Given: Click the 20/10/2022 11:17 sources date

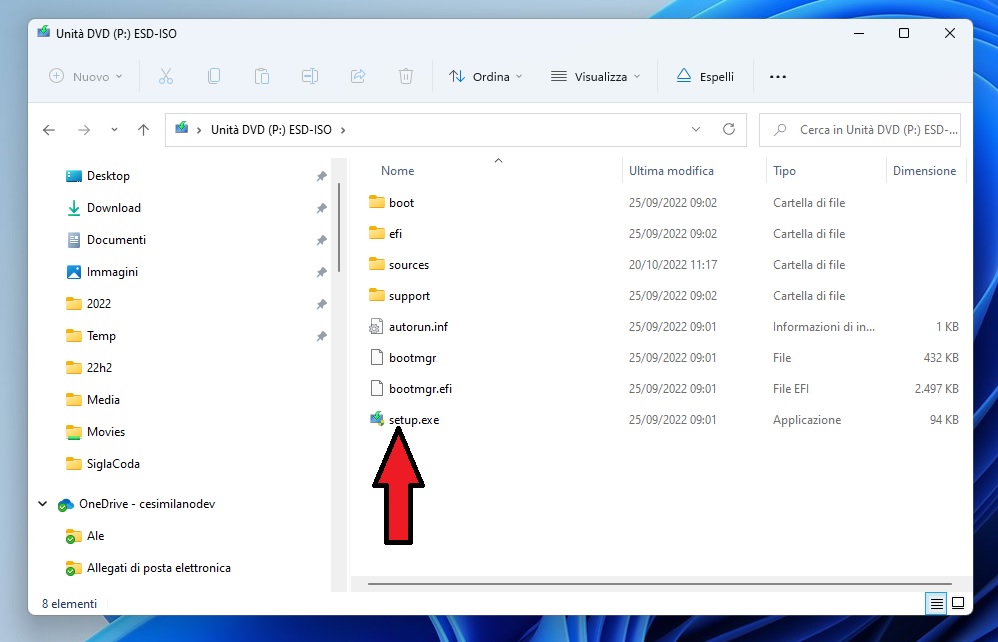Looking at the screenshot, I should coord(673,264).
